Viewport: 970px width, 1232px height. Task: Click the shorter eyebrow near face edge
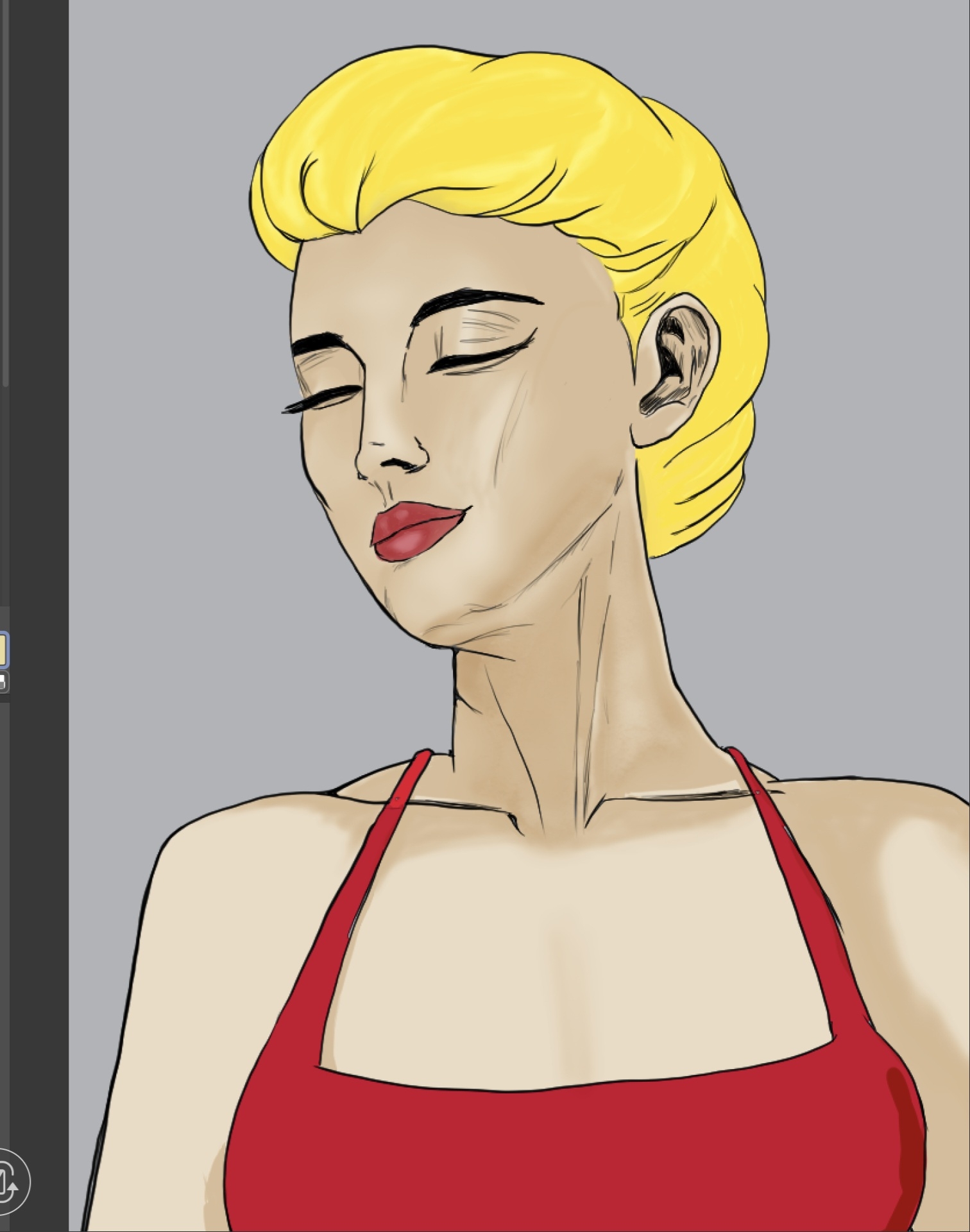point(321,343)
